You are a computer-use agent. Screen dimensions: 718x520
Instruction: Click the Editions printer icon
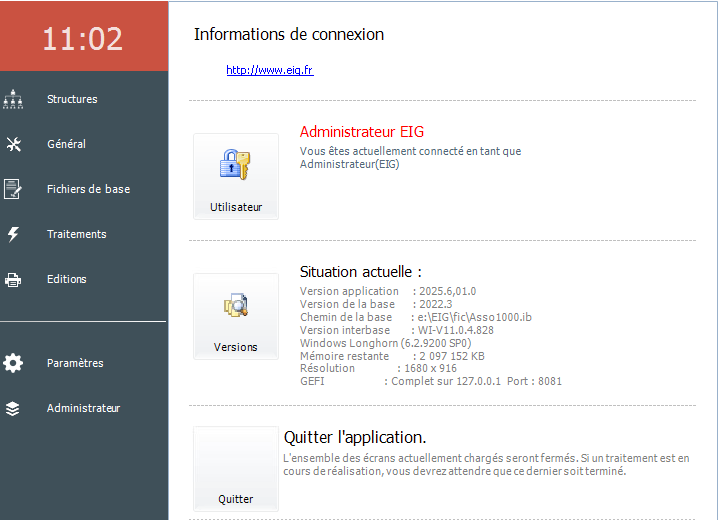13,279
